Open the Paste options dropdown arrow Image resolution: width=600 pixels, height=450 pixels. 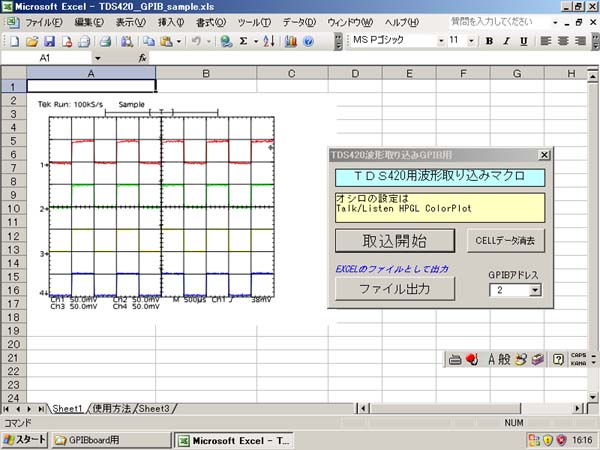178,41
